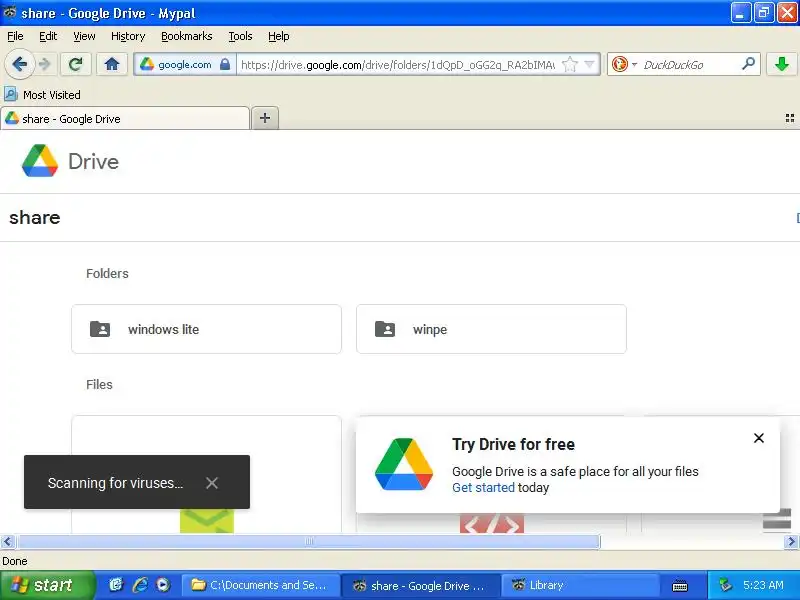Open the File menu
Screen dimensions: 800x600
15,36
